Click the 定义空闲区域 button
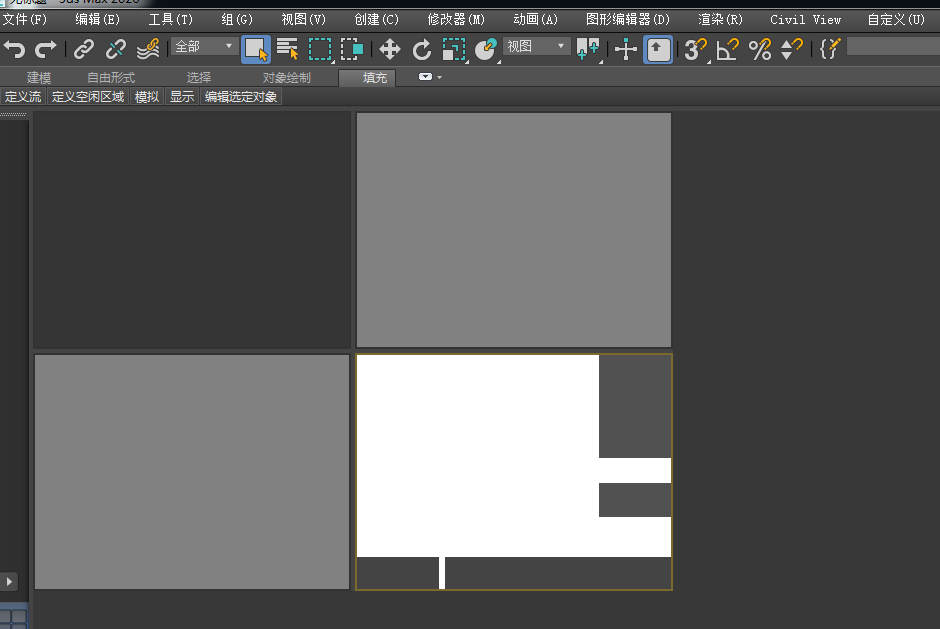Viewport: 940px width, 629px height. point(88,97)
